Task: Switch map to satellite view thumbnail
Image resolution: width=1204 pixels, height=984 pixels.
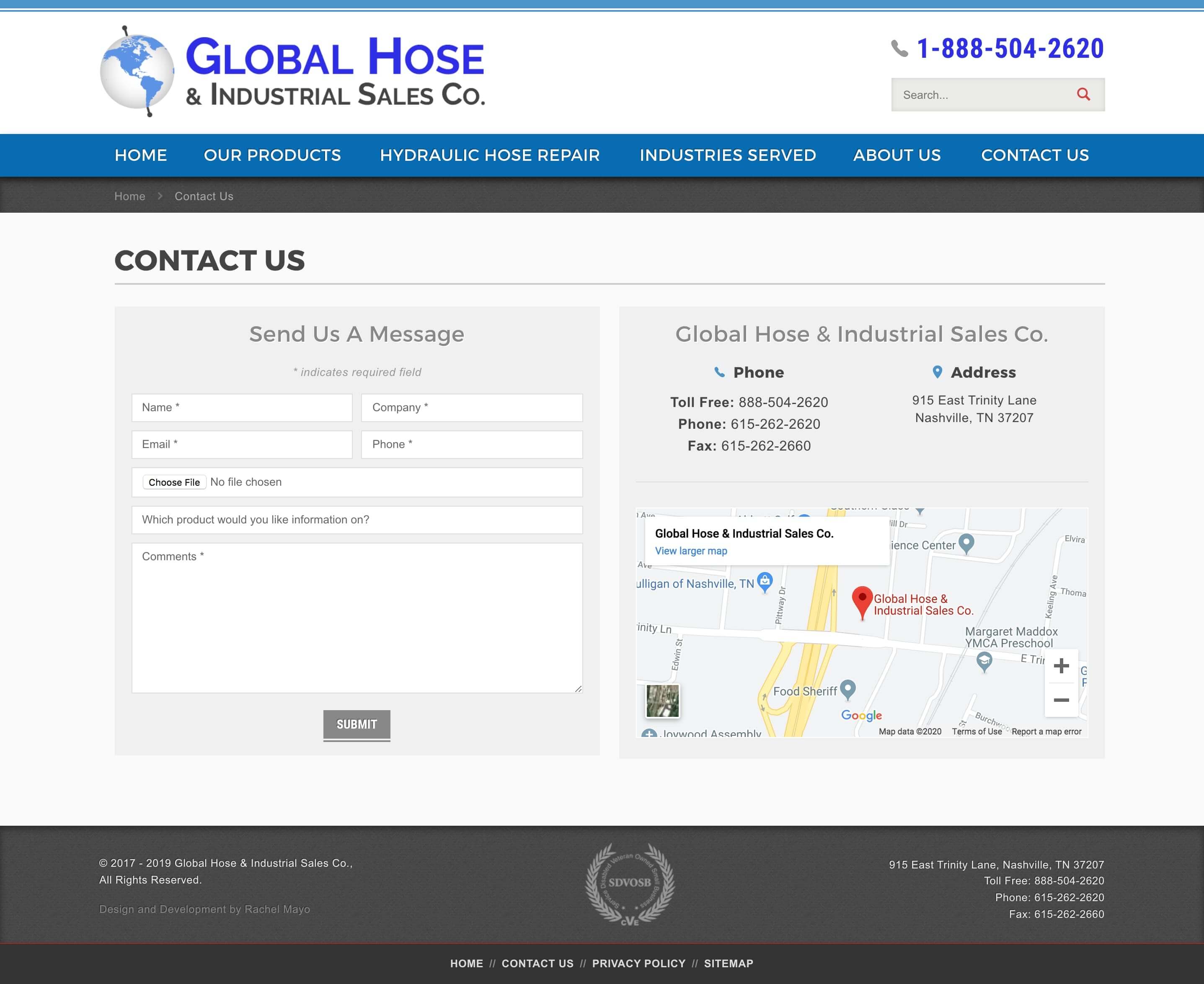Action: tap(662, 701)
